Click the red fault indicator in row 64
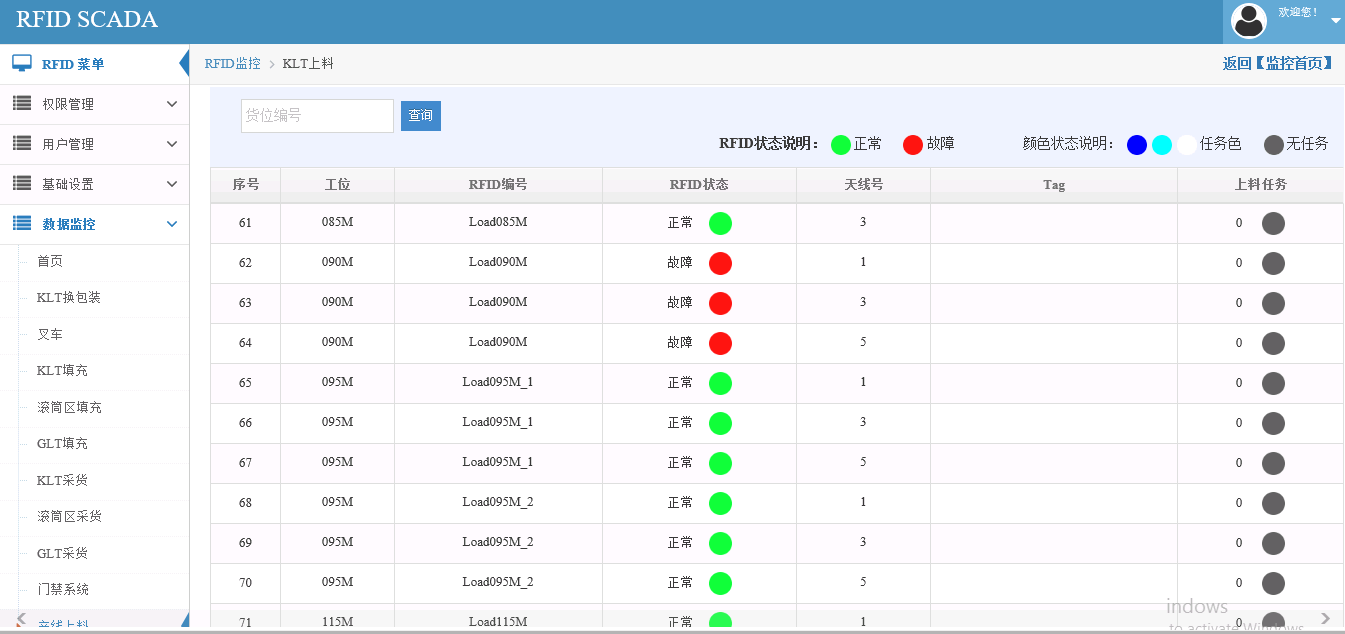The width and height of the screenshot is (1345, 634). pyautogui.click(x=720, y=343)
